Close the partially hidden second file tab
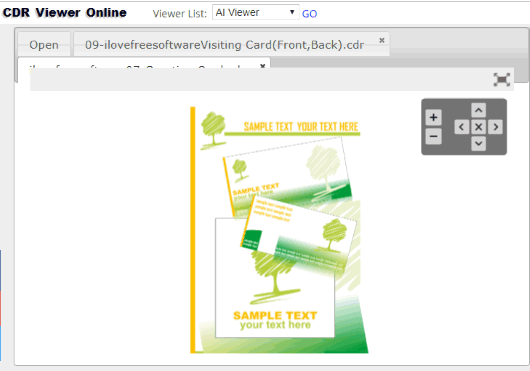 262,66
